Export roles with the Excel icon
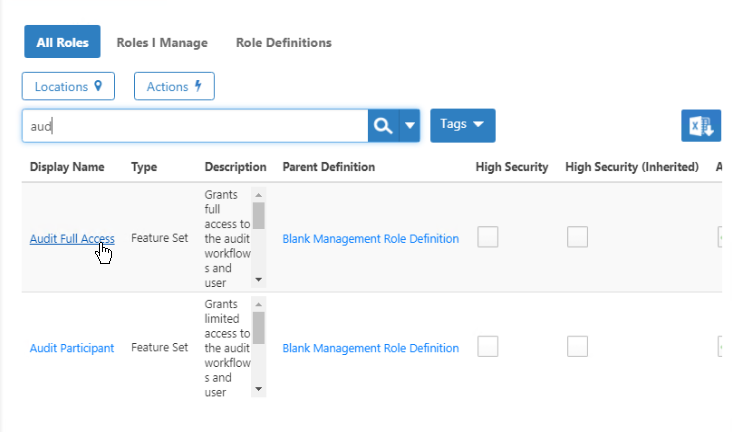This screenshot has width=732, height=432. tap(700, 126)
